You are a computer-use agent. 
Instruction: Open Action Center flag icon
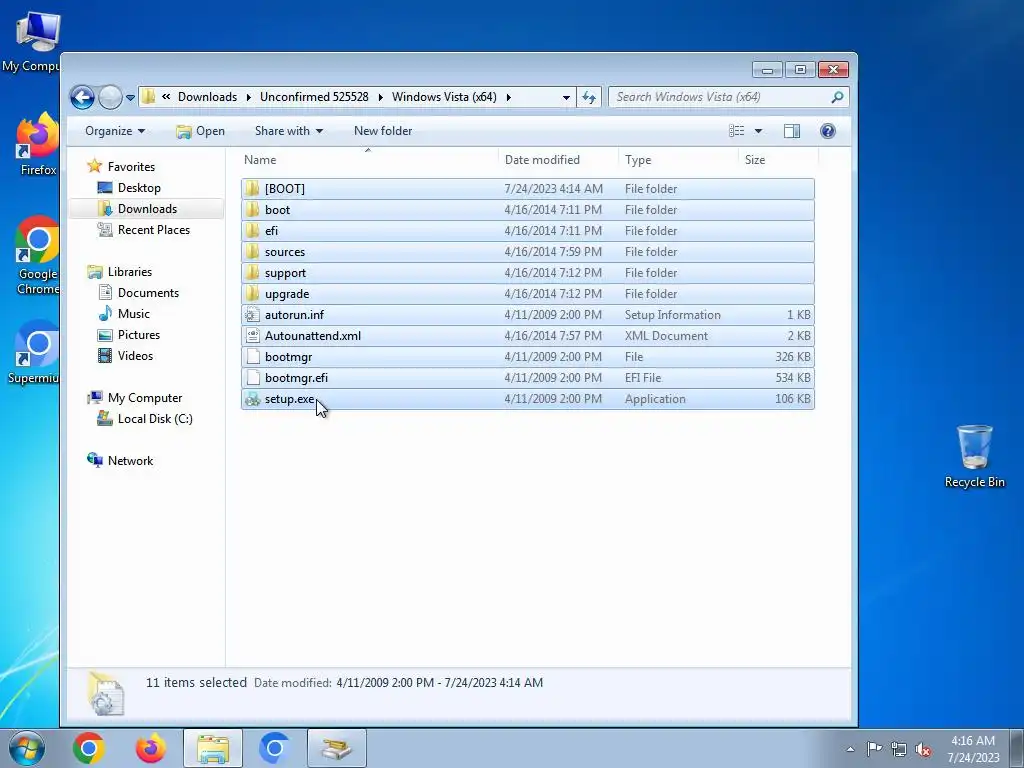tap(874, 749)
